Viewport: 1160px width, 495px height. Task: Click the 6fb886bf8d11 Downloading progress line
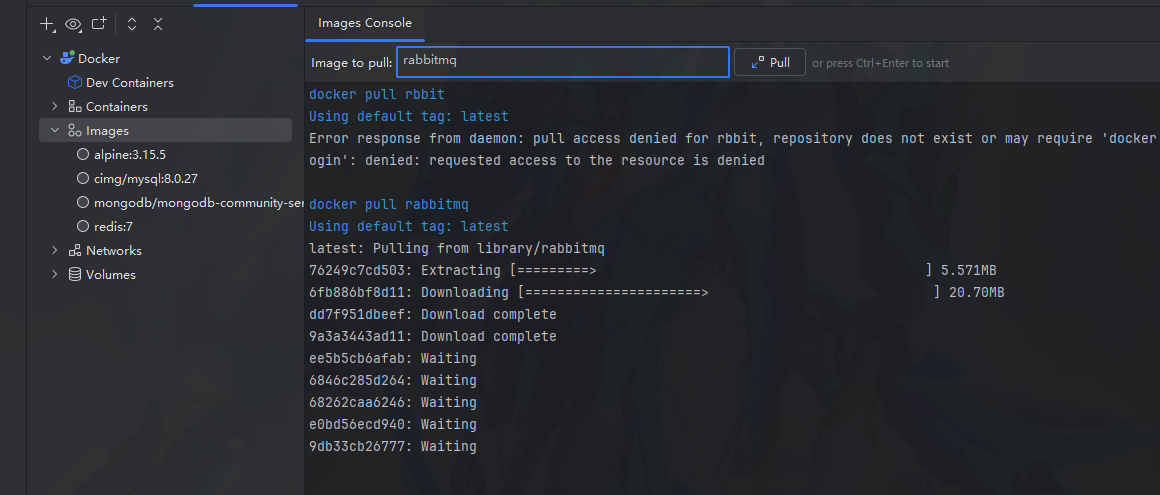tap(656, 292)
